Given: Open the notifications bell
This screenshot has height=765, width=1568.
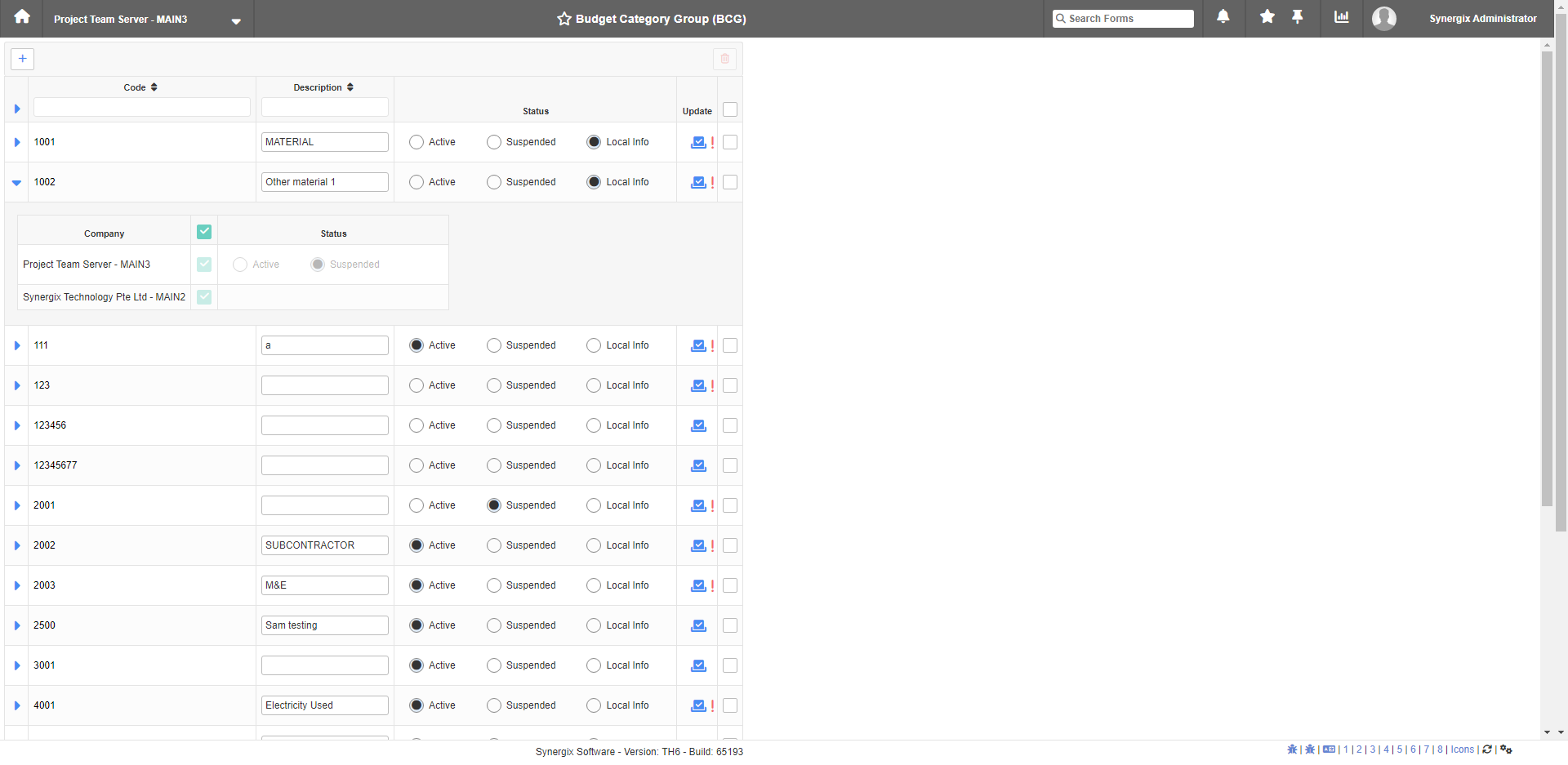Looking at the screenshot, I should (1223, 17).
